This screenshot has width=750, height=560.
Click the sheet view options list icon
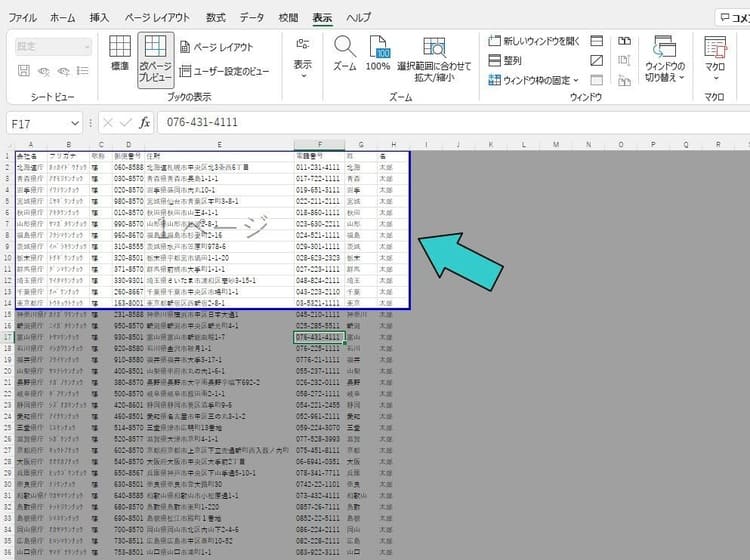pos(83,71)
